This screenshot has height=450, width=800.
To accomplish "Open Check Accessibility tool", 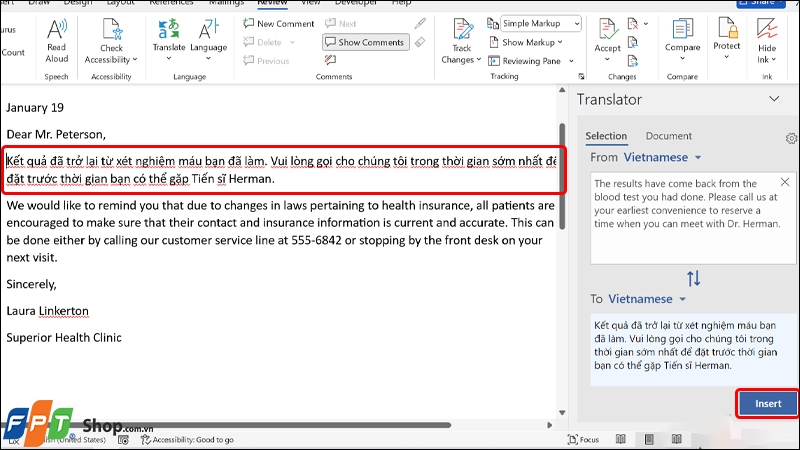I will (x=111, y=41).
